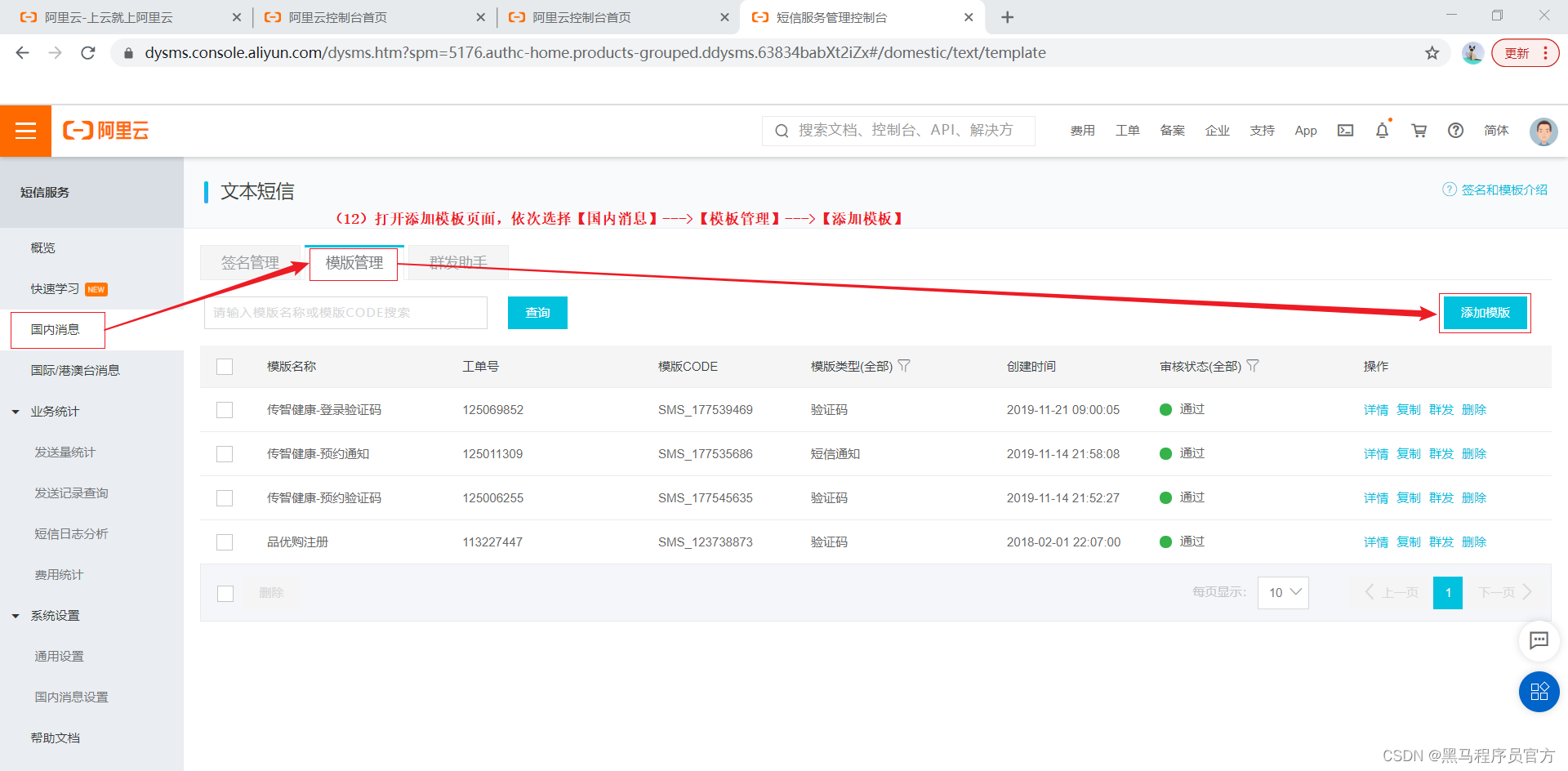The image size is (1568, 771).
Task: Go back in browser history
Action: 23,53
